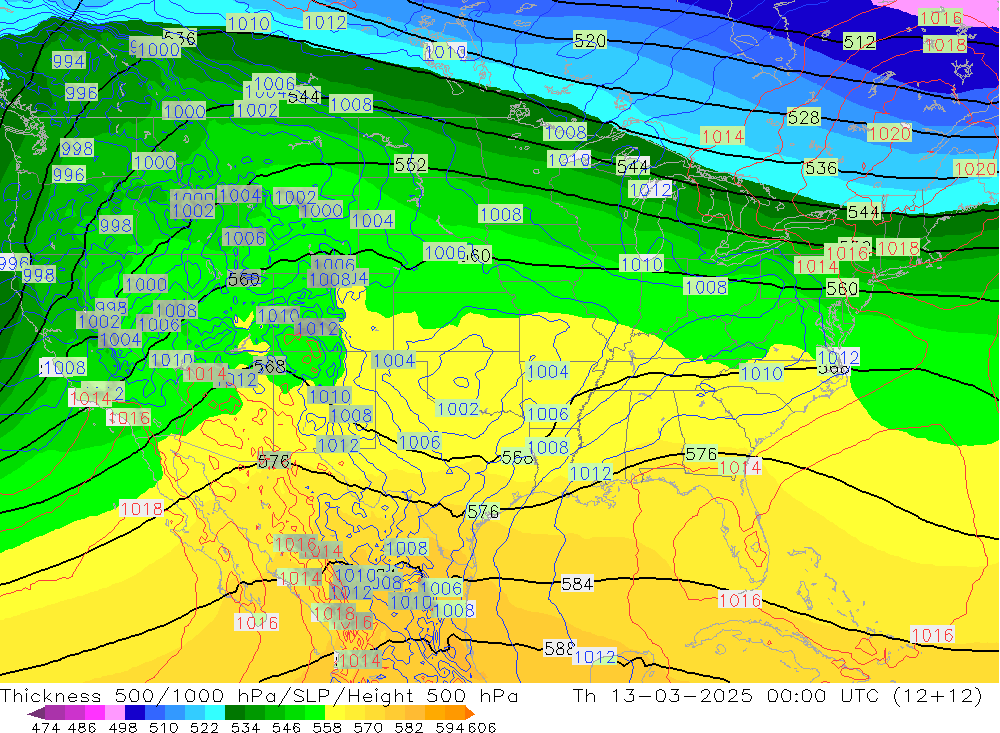
Task: Select the darkest green legend swatch
Action: click(x=234, y=713)
